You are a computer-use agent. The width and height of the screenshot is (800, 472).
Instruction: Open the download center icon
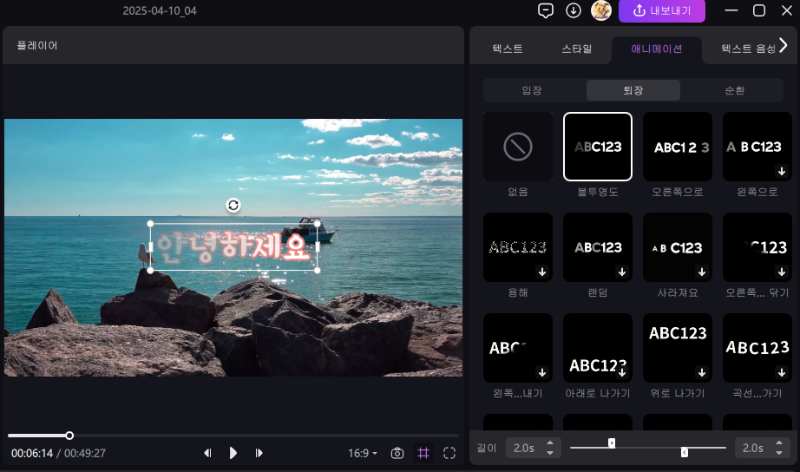click(573, 11)
